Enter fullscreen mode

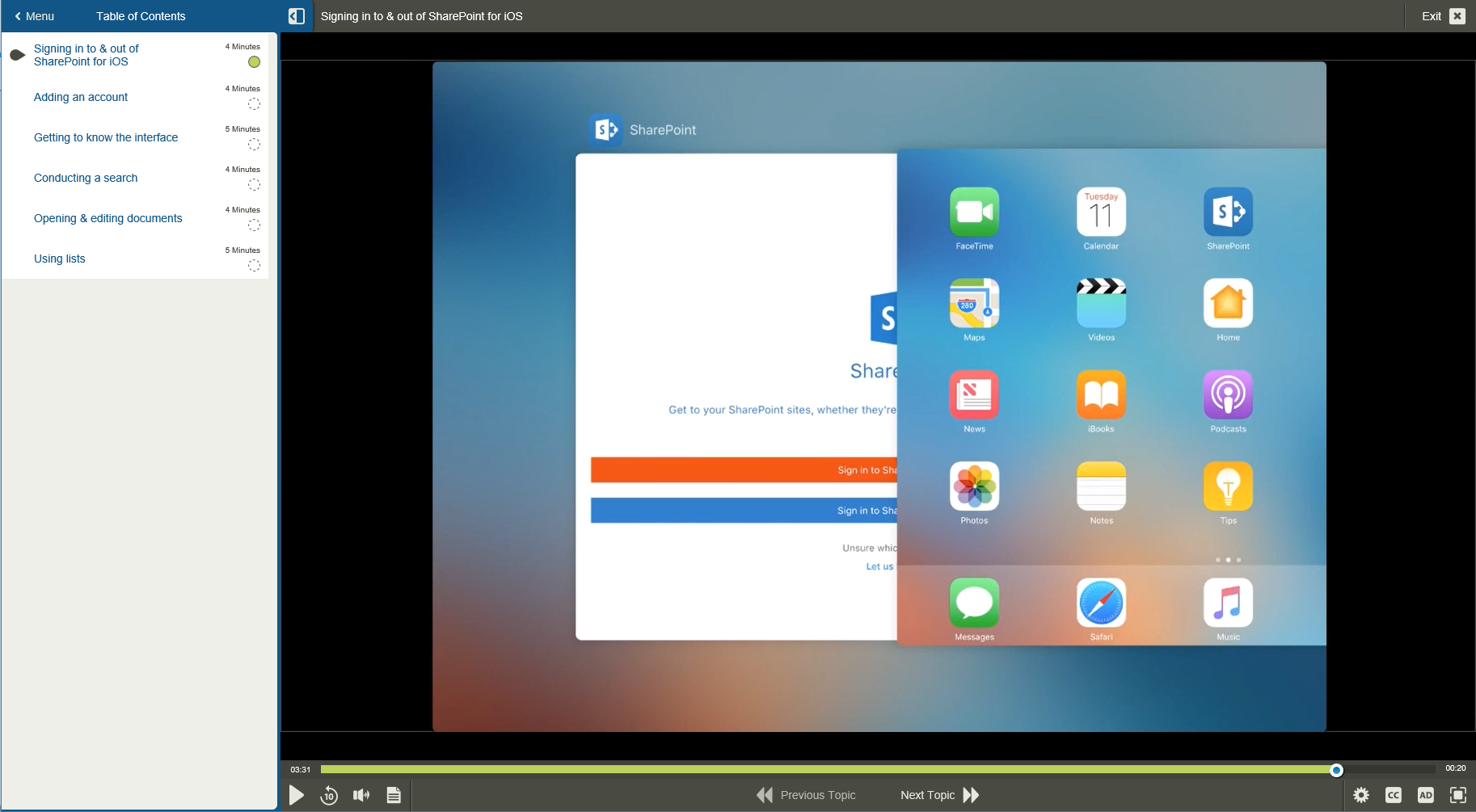pyautogui.click(x=1457, y=794)
